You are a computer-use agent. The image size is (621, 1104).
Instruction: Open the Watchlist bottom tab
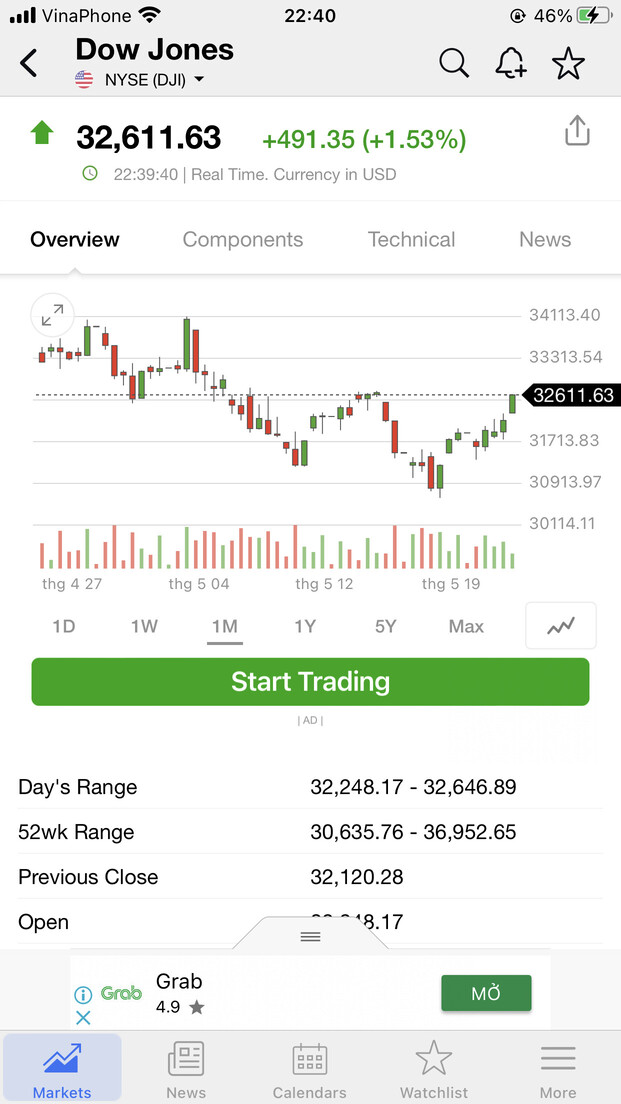tap(434, 1068)
